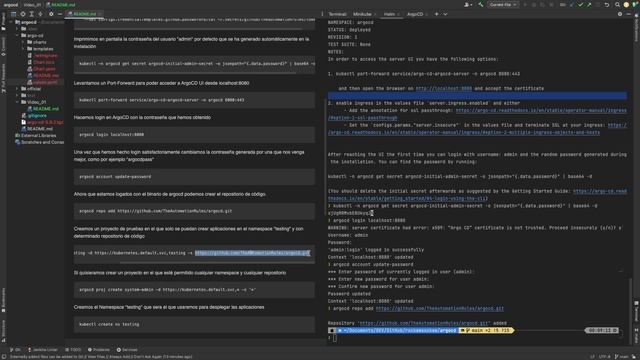Open the Problems tool window
Screen dimensions: 640x360
click(x=98, y=350)
